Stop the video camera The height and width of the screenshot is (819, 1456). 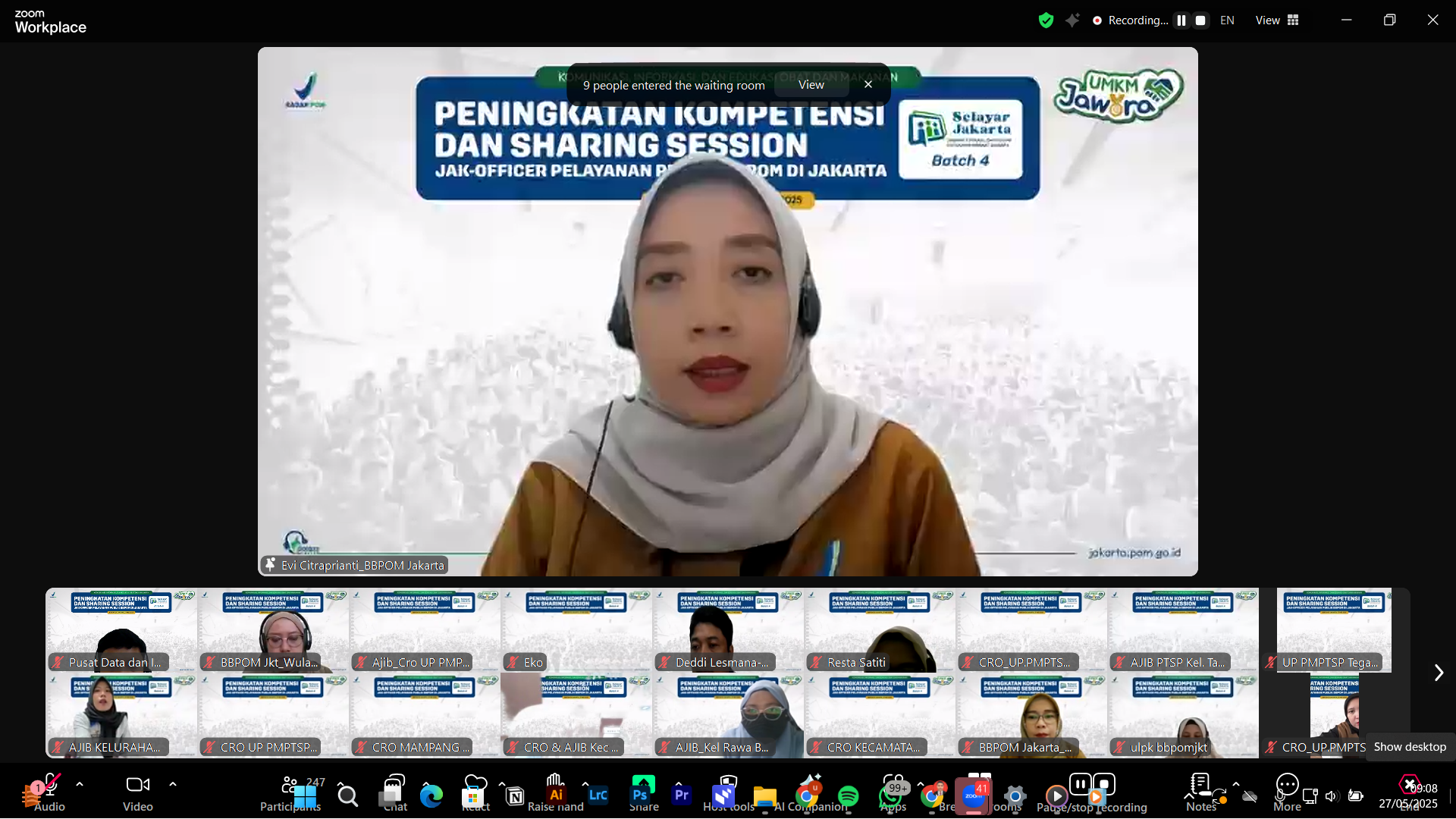(137, 789)
